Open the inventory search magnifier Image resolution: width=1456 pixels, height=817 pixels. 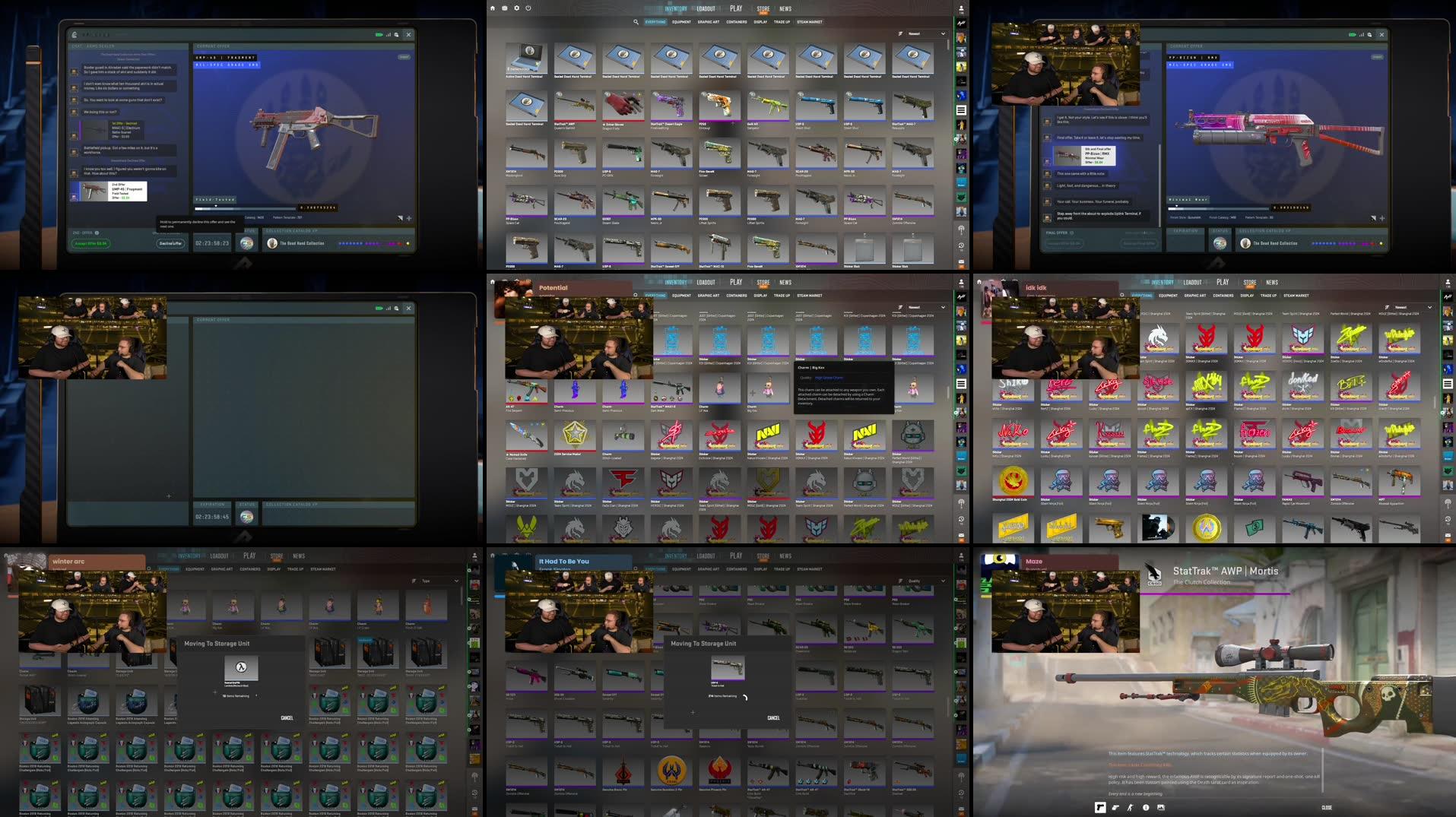[x=636, y=22]
